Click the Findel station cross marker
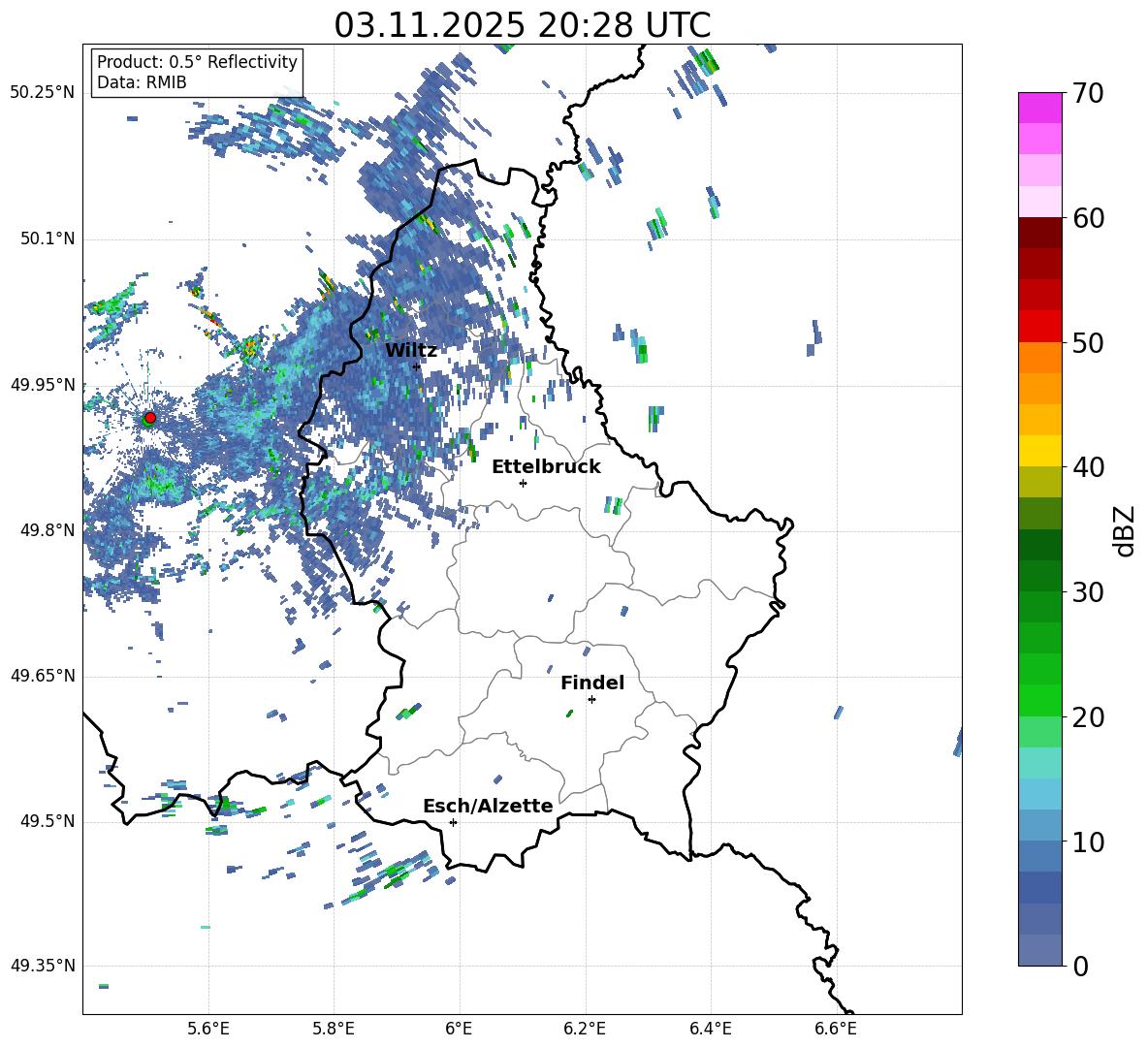 tap(591, 700)
